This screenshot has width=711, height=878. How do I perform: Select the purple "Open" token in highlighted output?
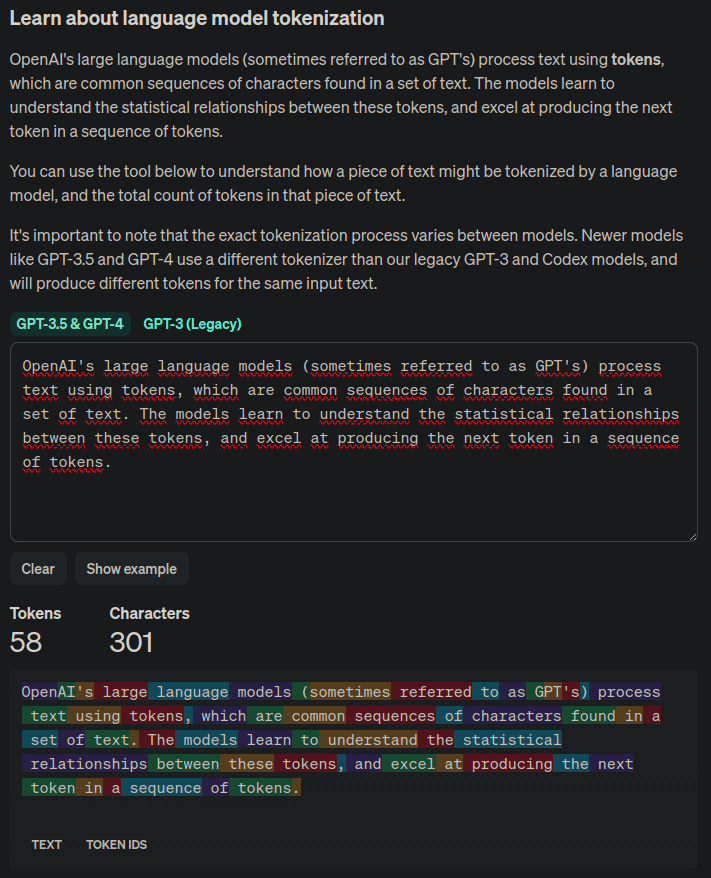point(40,692)
